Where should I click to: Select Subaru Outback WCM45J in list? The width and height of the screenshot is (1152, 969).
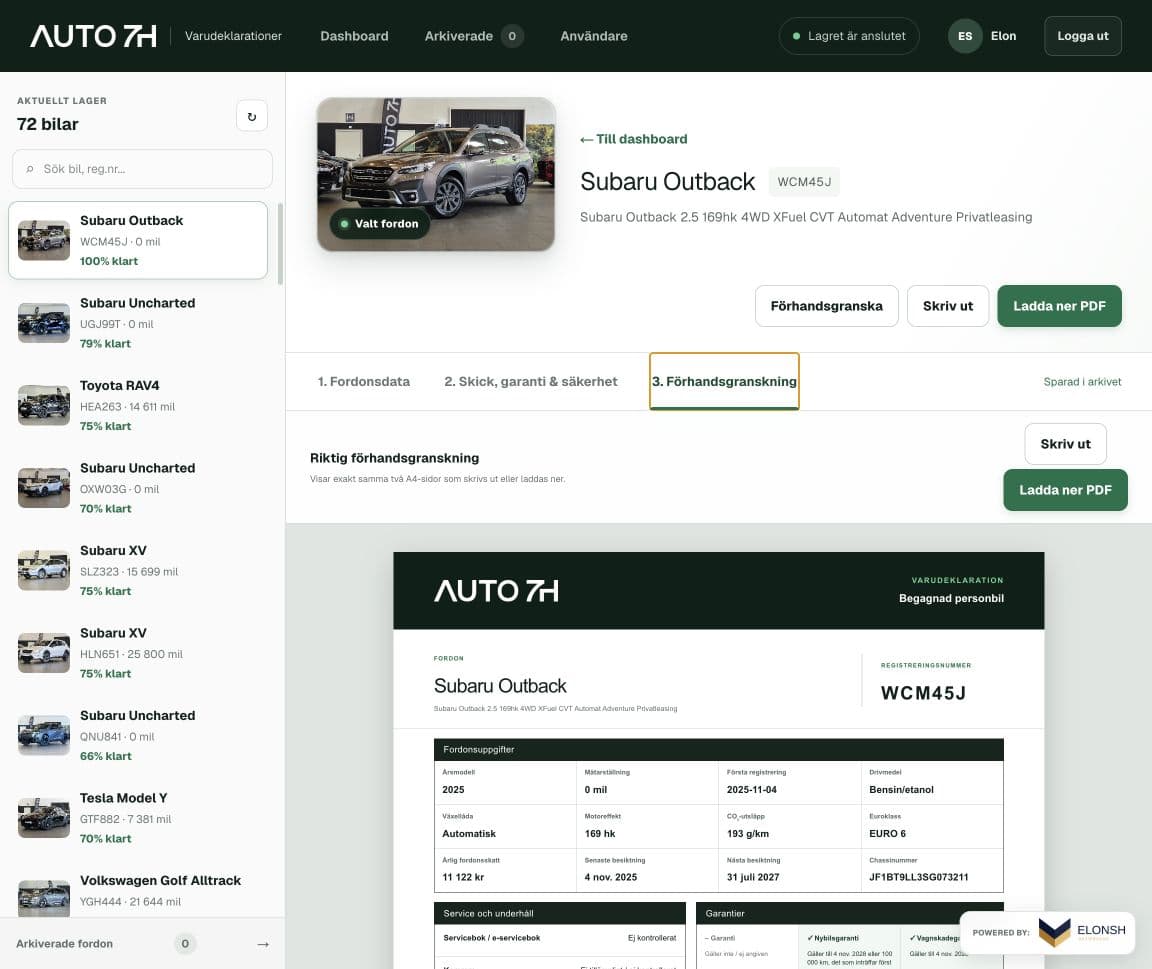(138, 240)
